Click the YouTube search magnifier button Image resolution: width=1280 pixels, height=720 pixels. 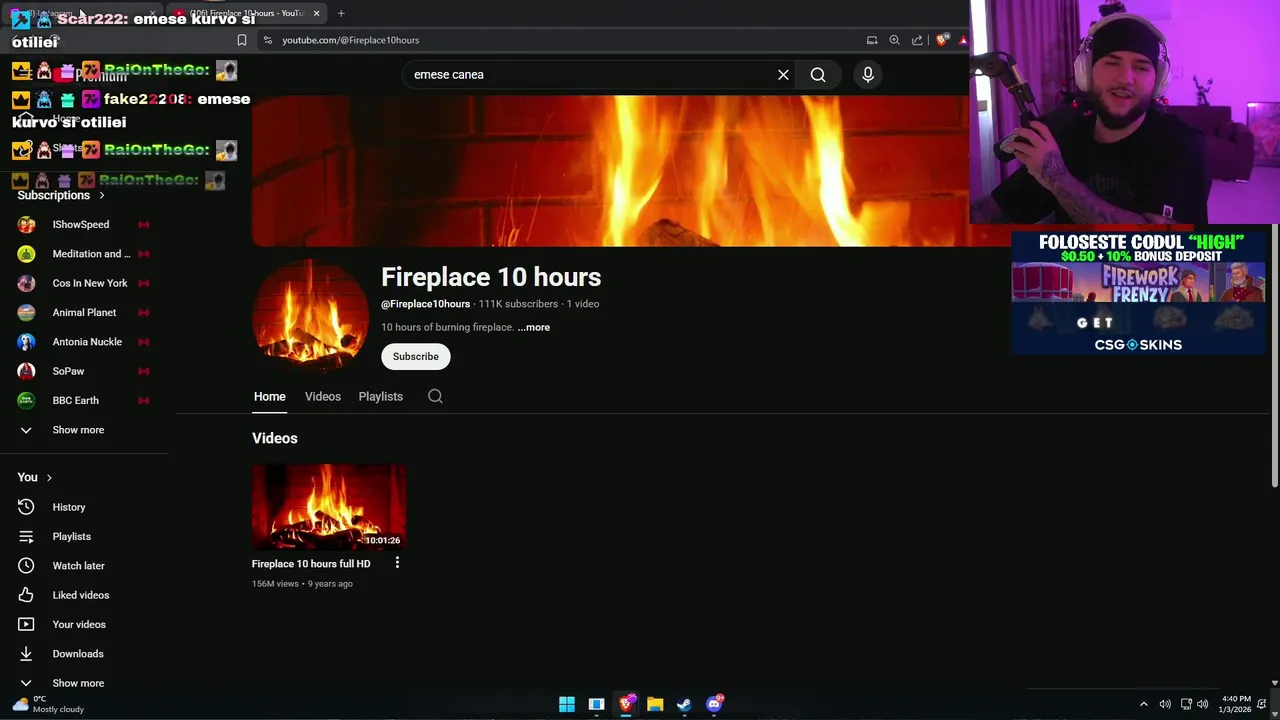pos(818,75)
